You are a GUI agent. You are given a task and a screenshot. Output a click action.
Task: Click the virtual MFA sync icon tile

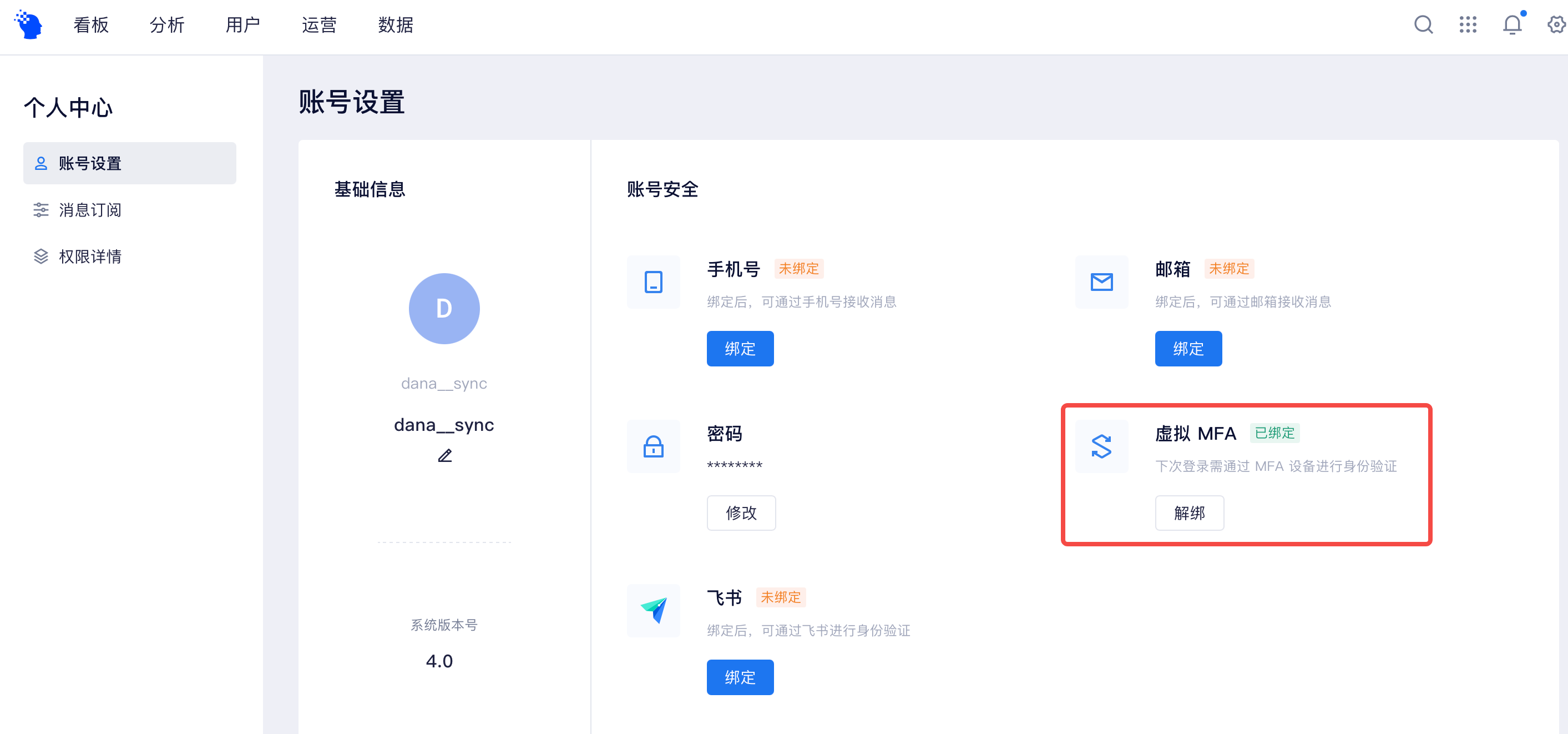[x=1101, y=446]
